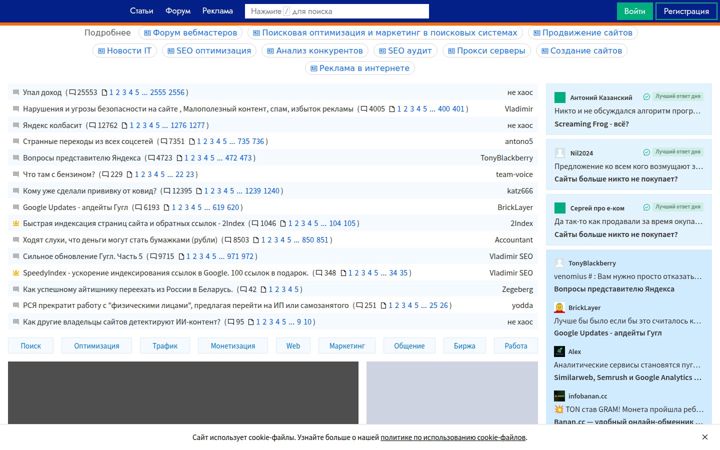Click the Войти button
Viewport: 720px width, 450px height.
point(635,11)
